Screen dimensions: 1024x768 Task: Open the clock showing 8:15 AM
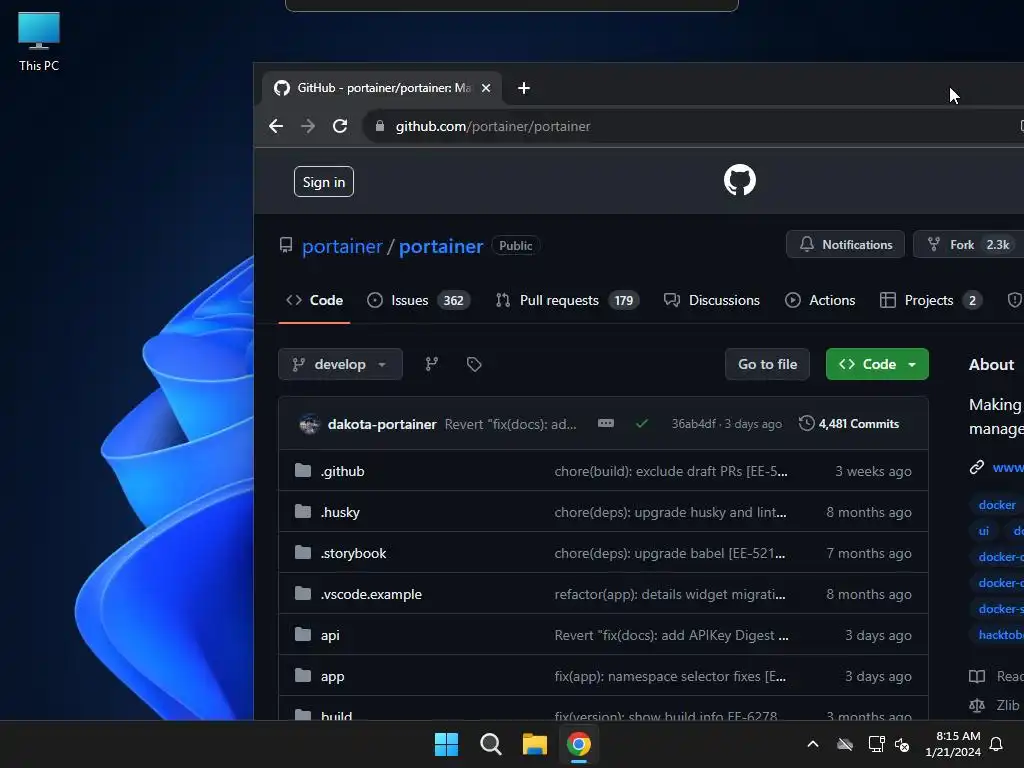click(x=953, y=744)
